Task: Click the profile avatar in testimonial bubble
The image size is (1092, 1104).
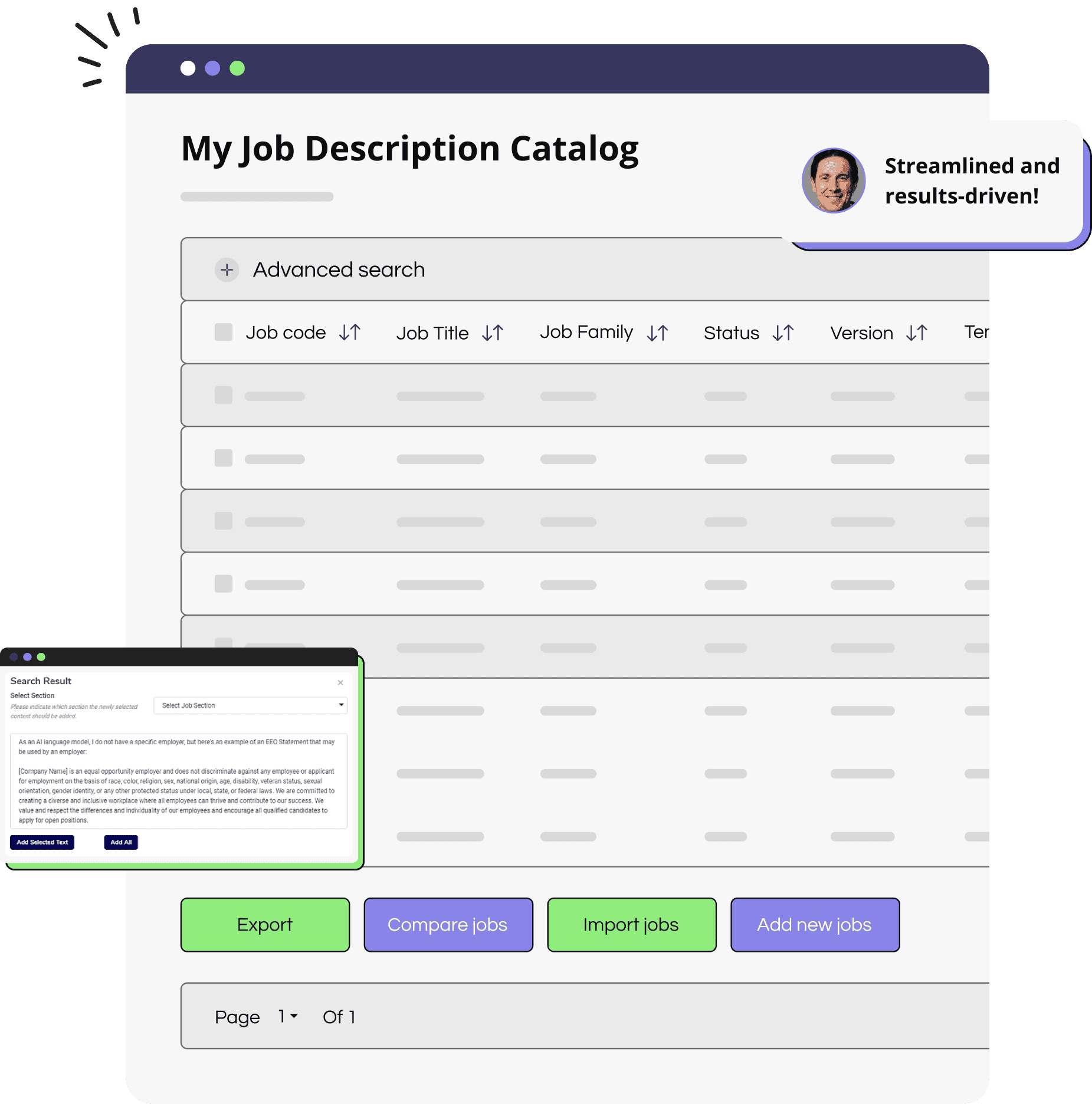Action: pos(833,180)
